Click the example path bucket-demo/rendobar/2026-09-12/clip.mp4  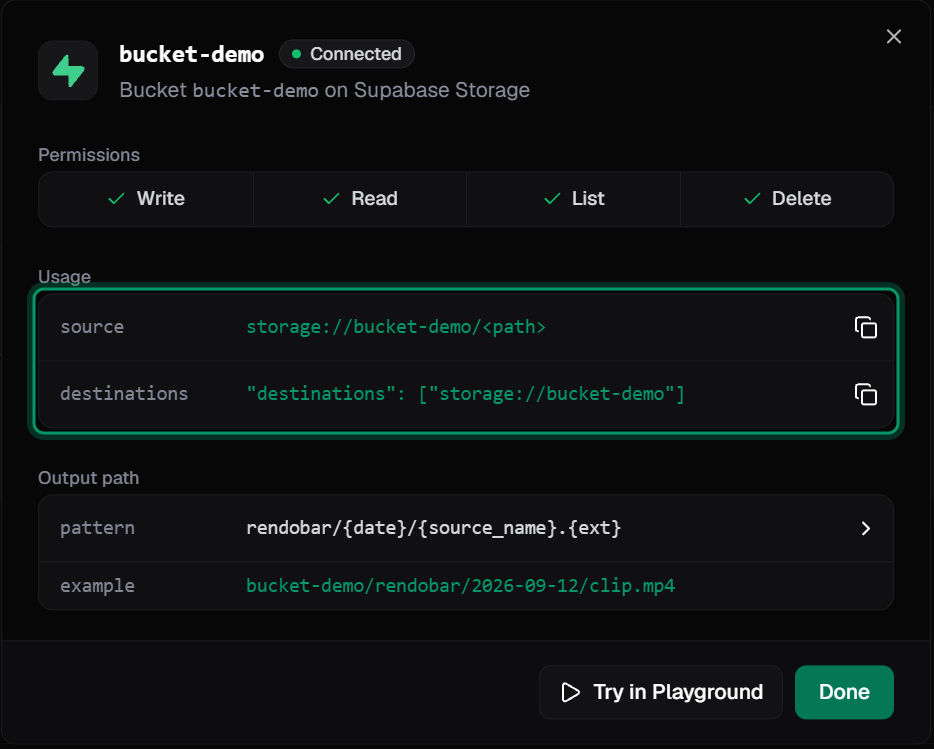point(460,586)
